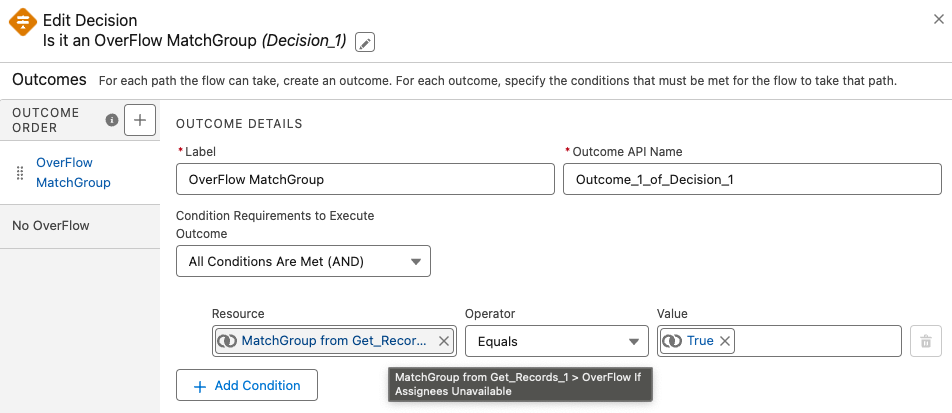Delete the condition with the trash icon
The width and height of the screenshot is (952, 413).
926,341
